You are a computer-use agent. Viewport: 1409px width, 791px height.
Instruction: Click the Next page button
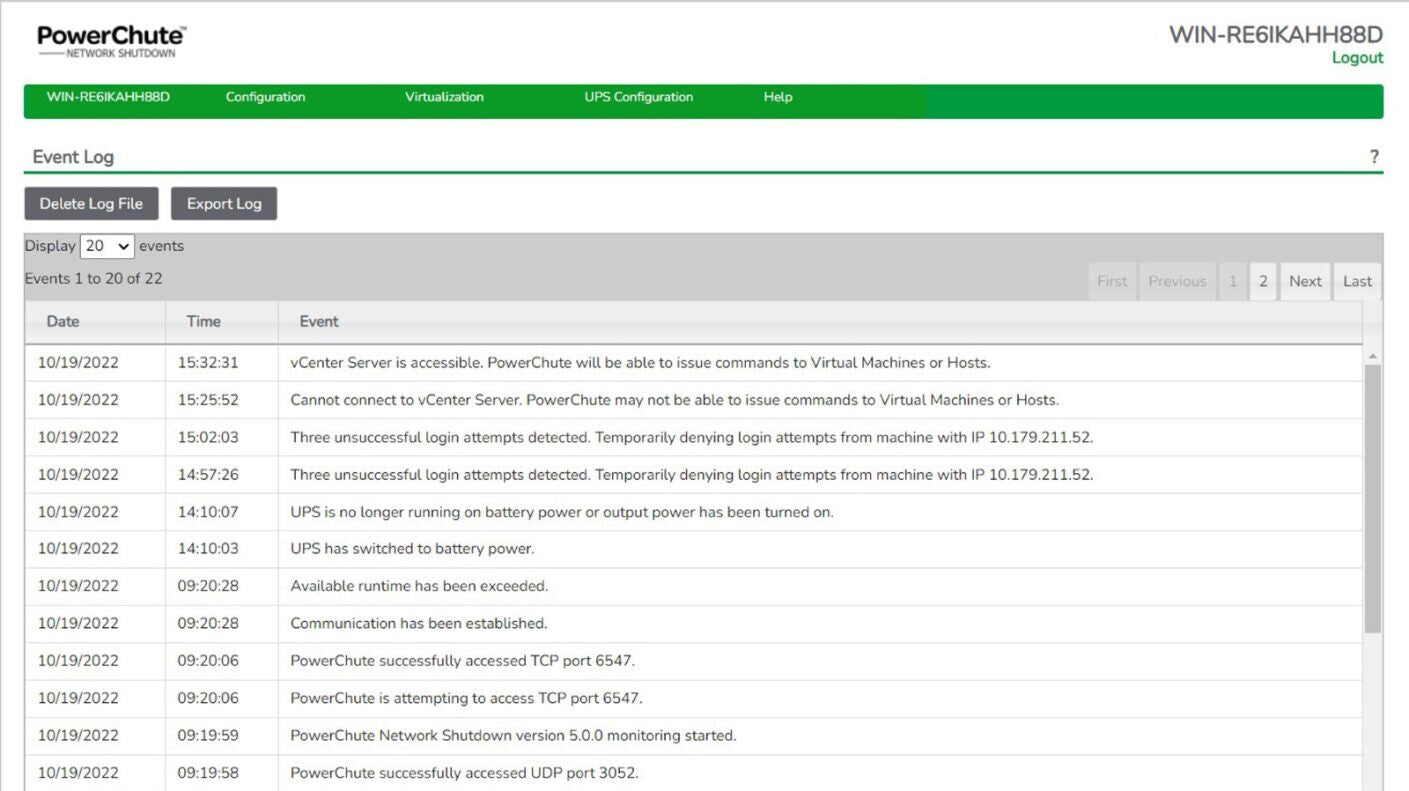pyautogui.click(x=1304, y=281)
